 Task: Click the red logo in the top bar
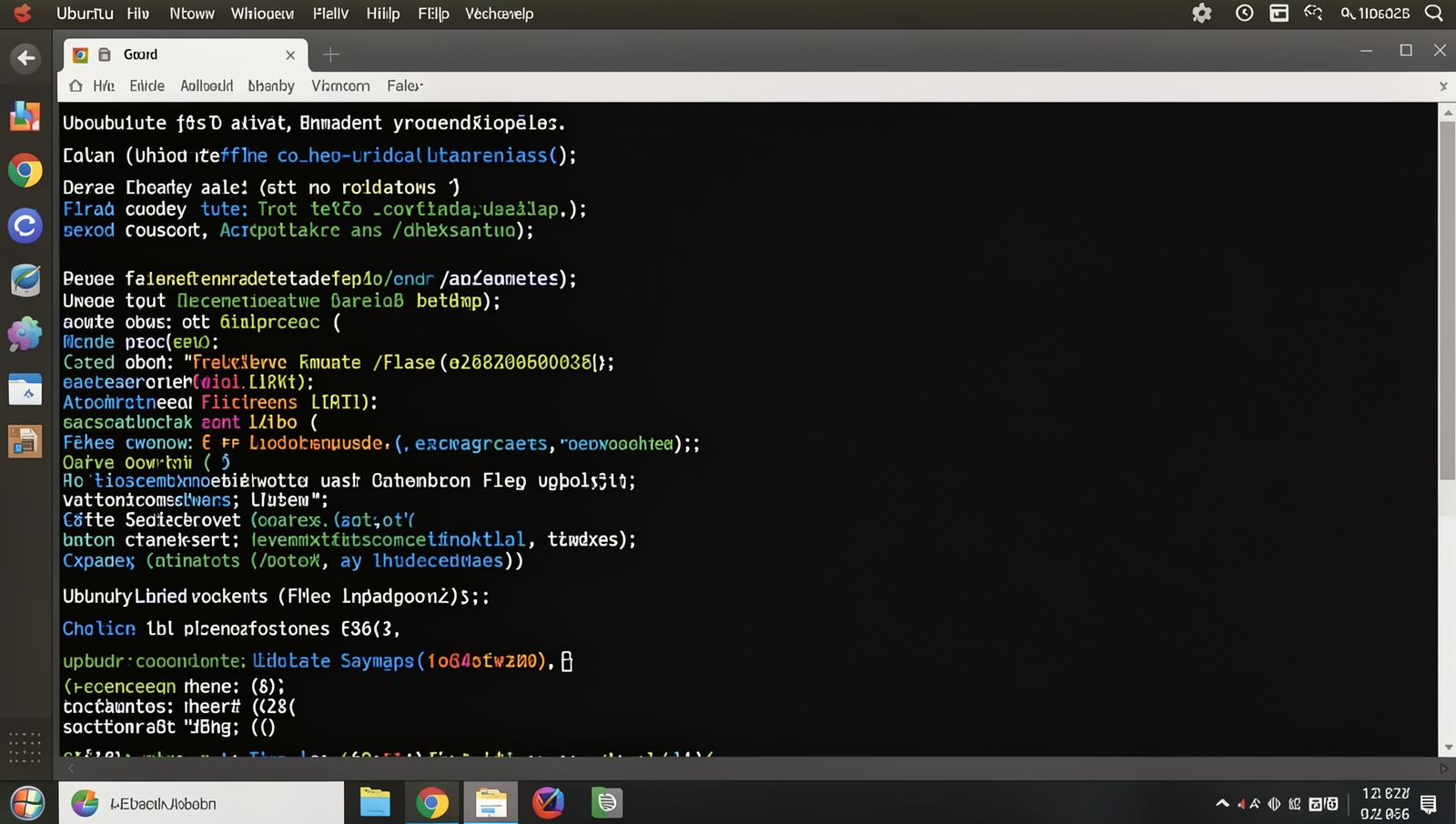pyautogui.click(x=23, y=13)
